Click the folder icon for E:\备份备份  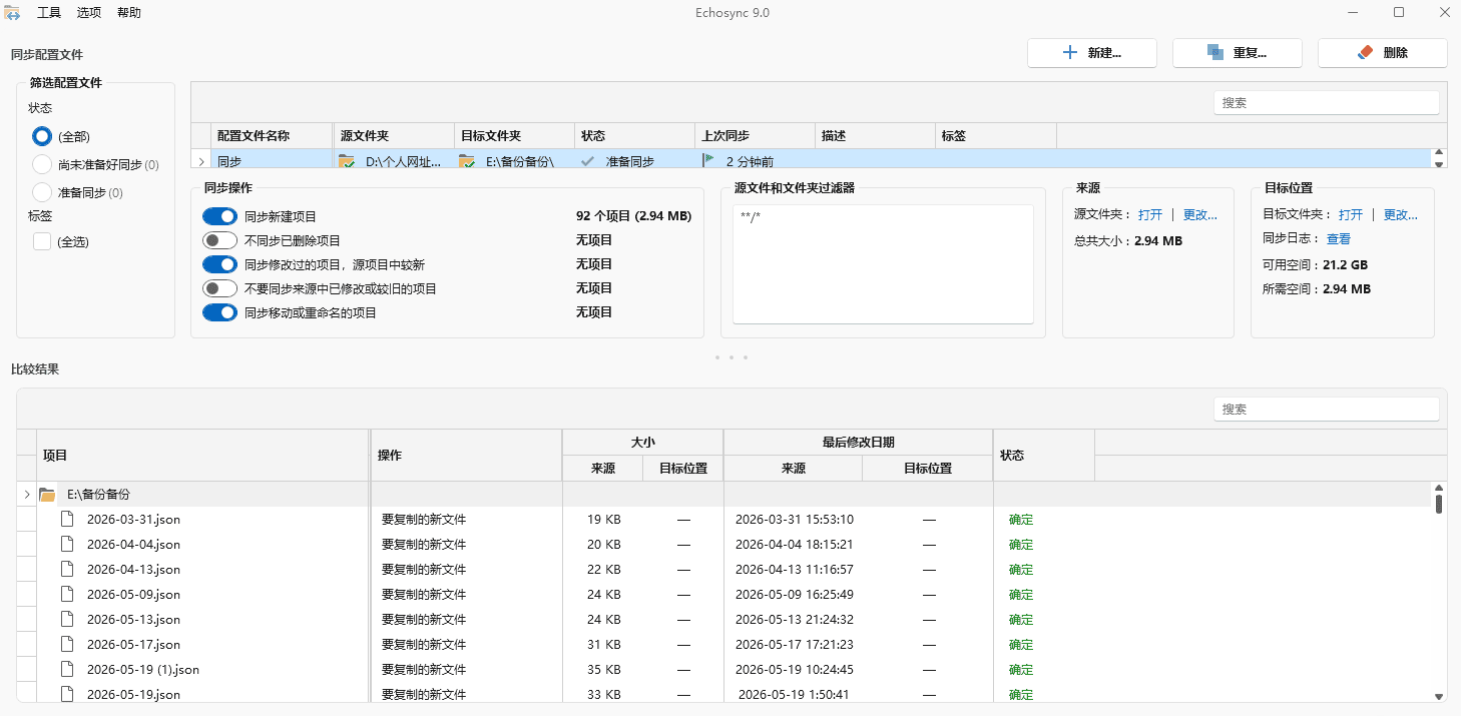tap(47, 494)
